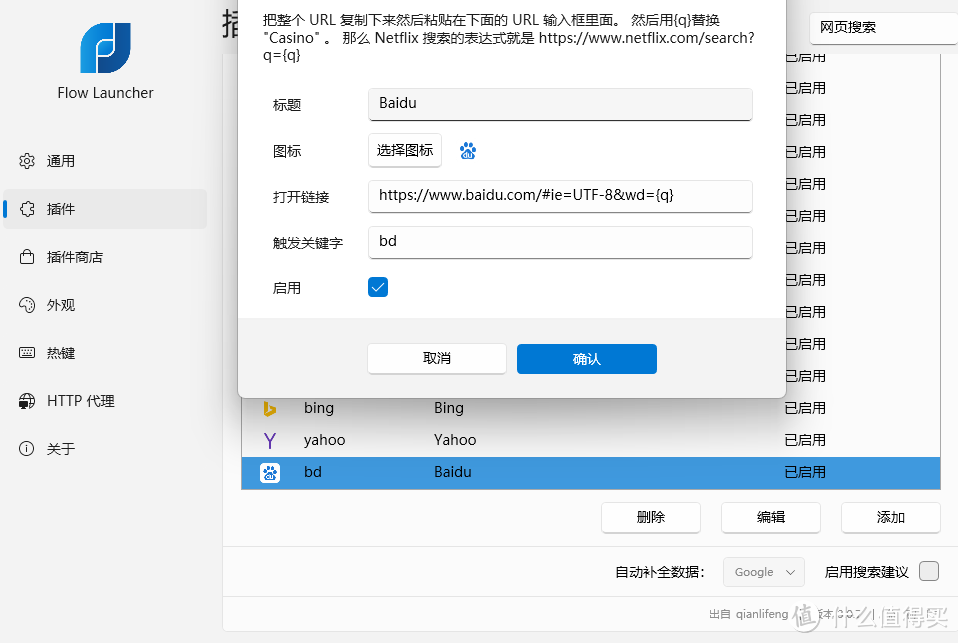
Task: Click the 热键 keyboard icon
Action: pyautogui.click(x=27, y=353)
